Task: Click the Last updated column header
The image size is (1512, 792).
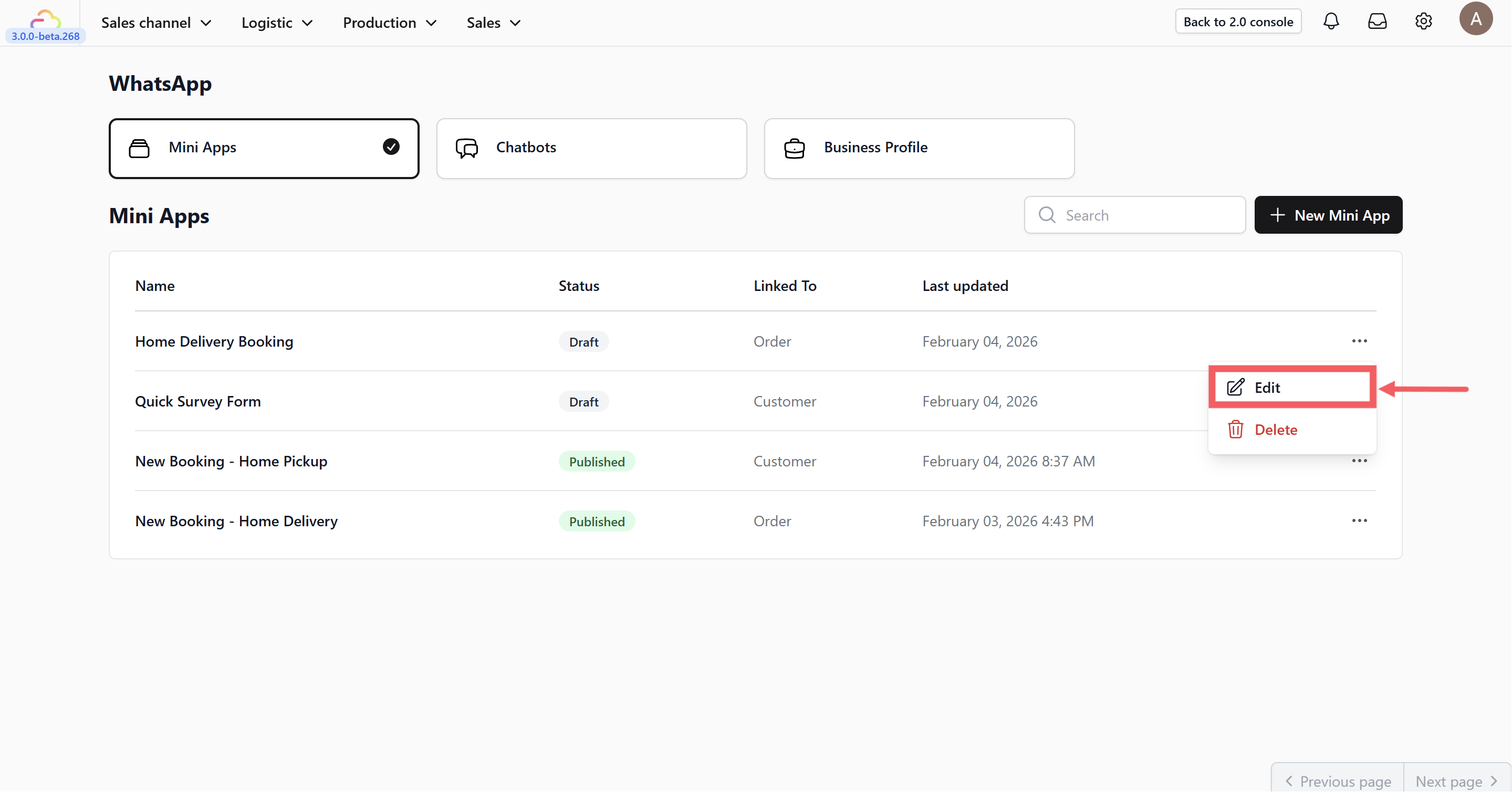Action: pos(965,286)
